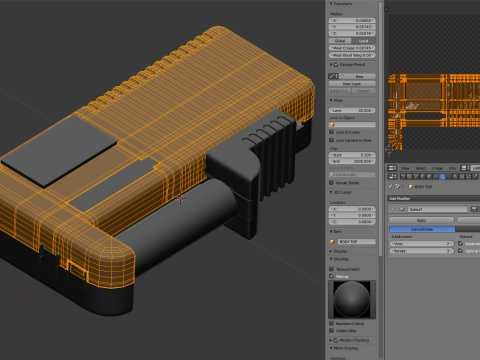Screen dimensions: 480x360
Task: Enable Hidden Wire checkbox
Action: click(x=331, y=331)
